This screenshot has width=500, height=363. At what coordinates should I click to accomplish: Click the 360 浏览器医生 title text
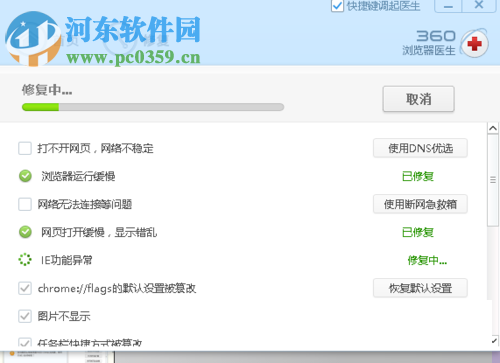point(429,43)
